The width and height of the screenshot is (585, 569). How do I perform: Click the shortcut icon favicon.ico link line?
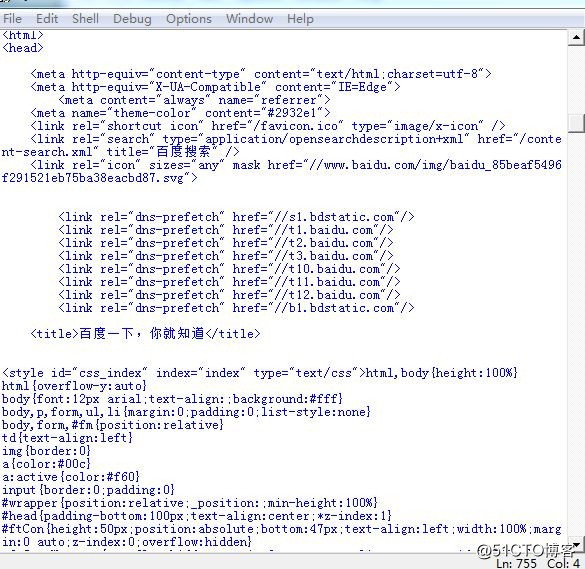pyautogui.click(x=268, y=126)
